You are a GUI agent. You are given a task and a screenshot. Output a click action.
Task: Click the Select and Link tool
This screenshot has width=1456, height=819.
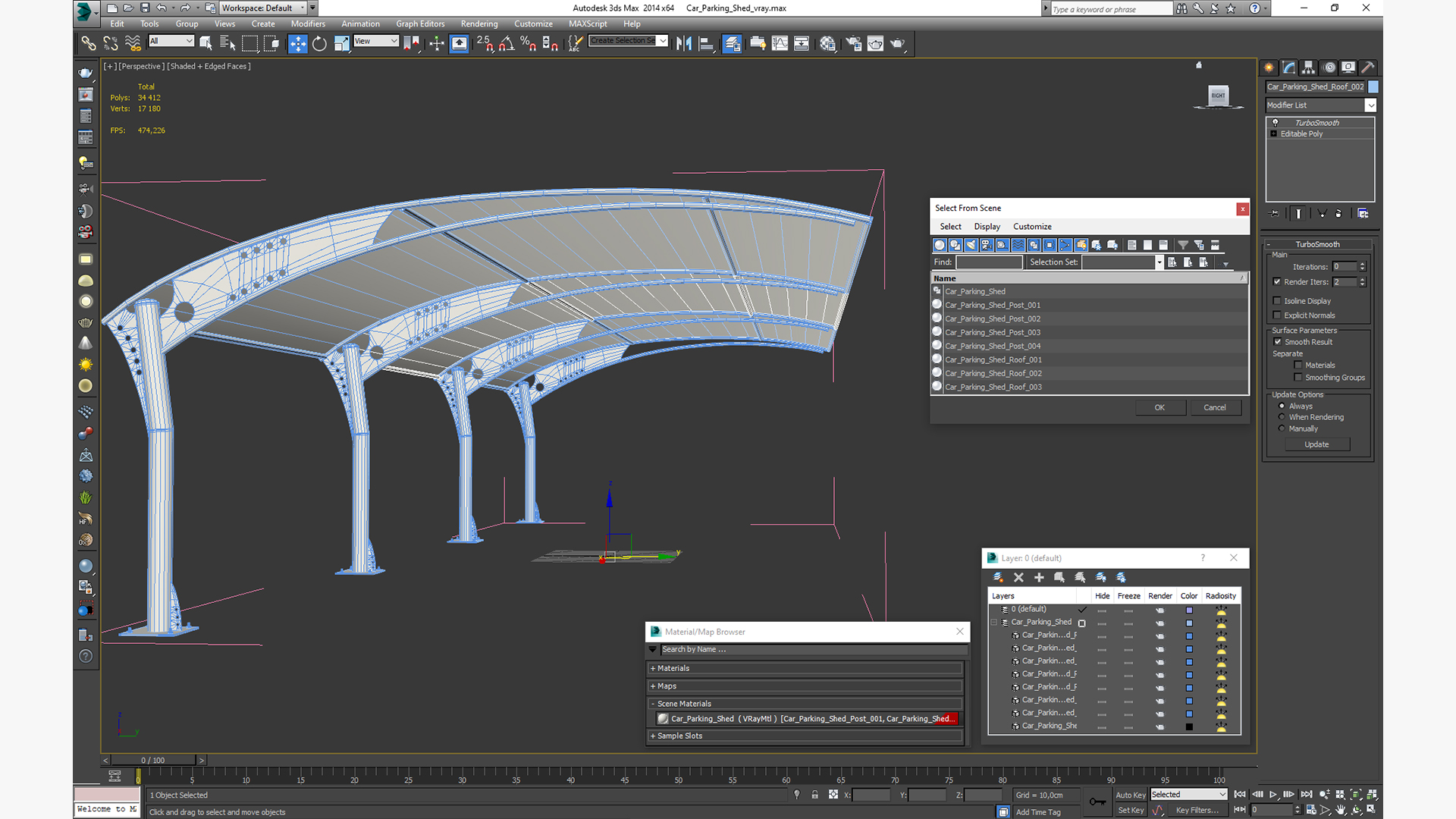coord(89,43)
